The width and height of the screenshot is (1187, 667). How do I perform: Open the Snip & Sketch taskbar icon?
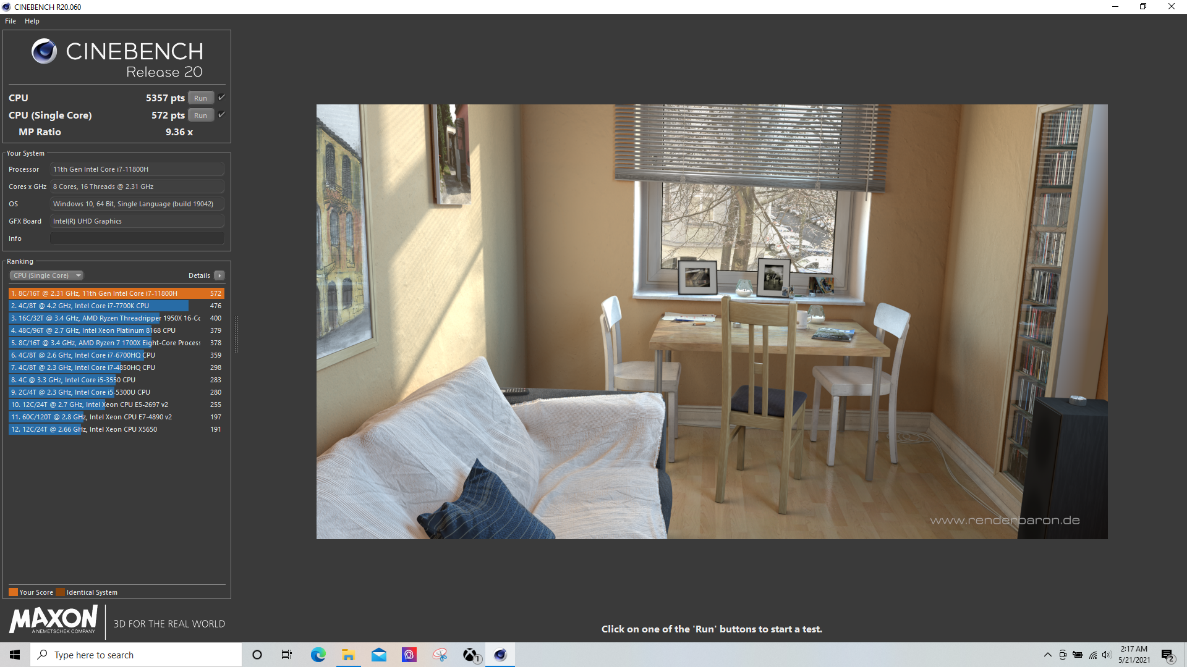440,655
